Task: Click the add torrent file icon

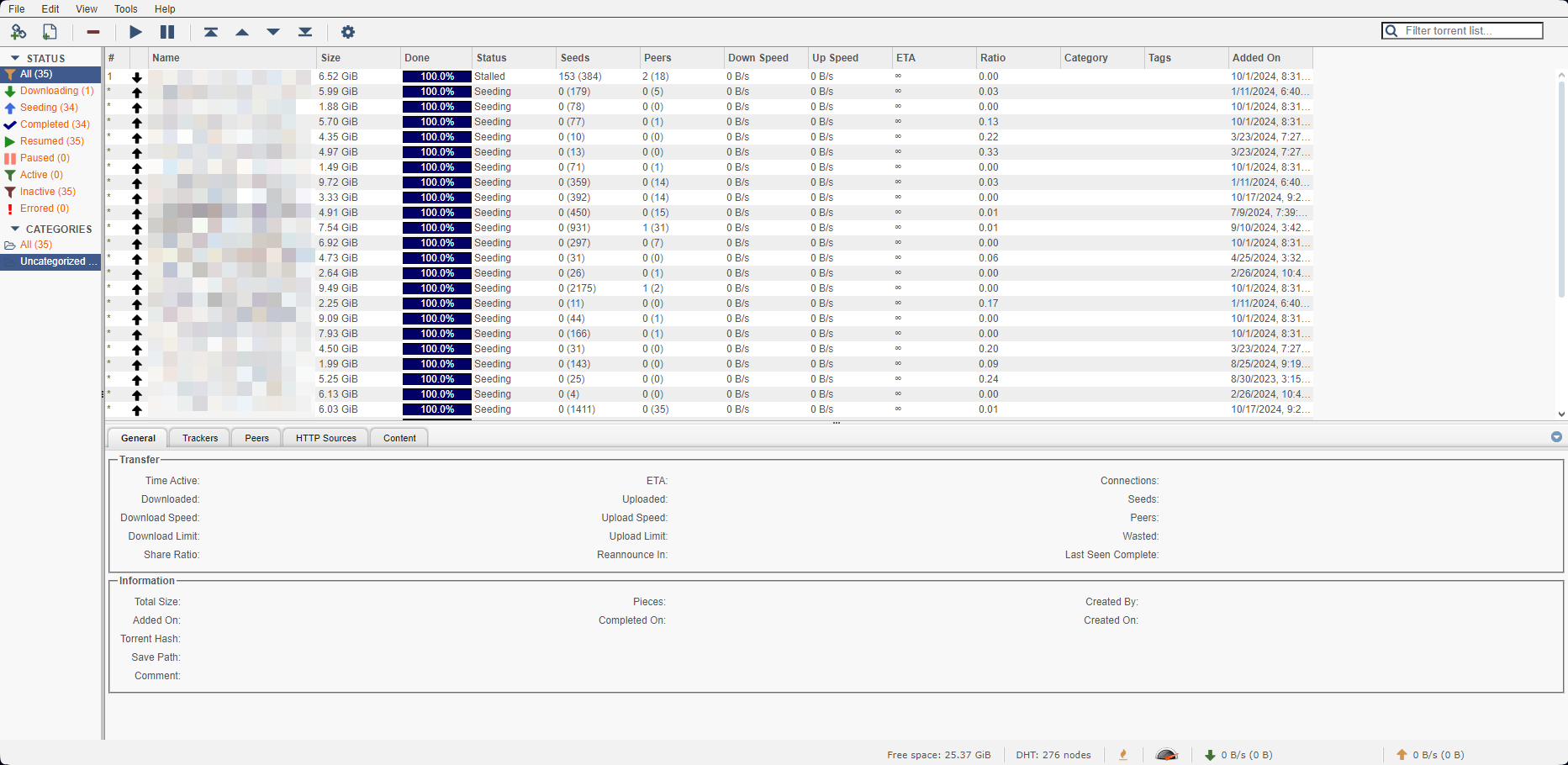Action: pos(50,31)
